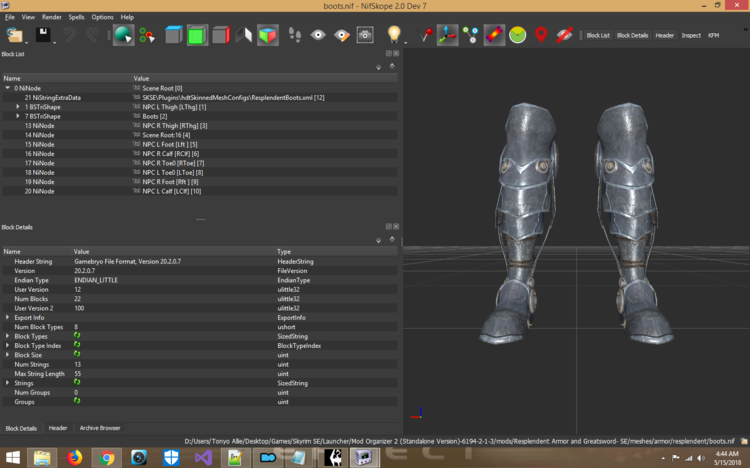Expand the 1 BSTriShape node
The height and width of the screenshot is (468, 750).
[18, 107]
